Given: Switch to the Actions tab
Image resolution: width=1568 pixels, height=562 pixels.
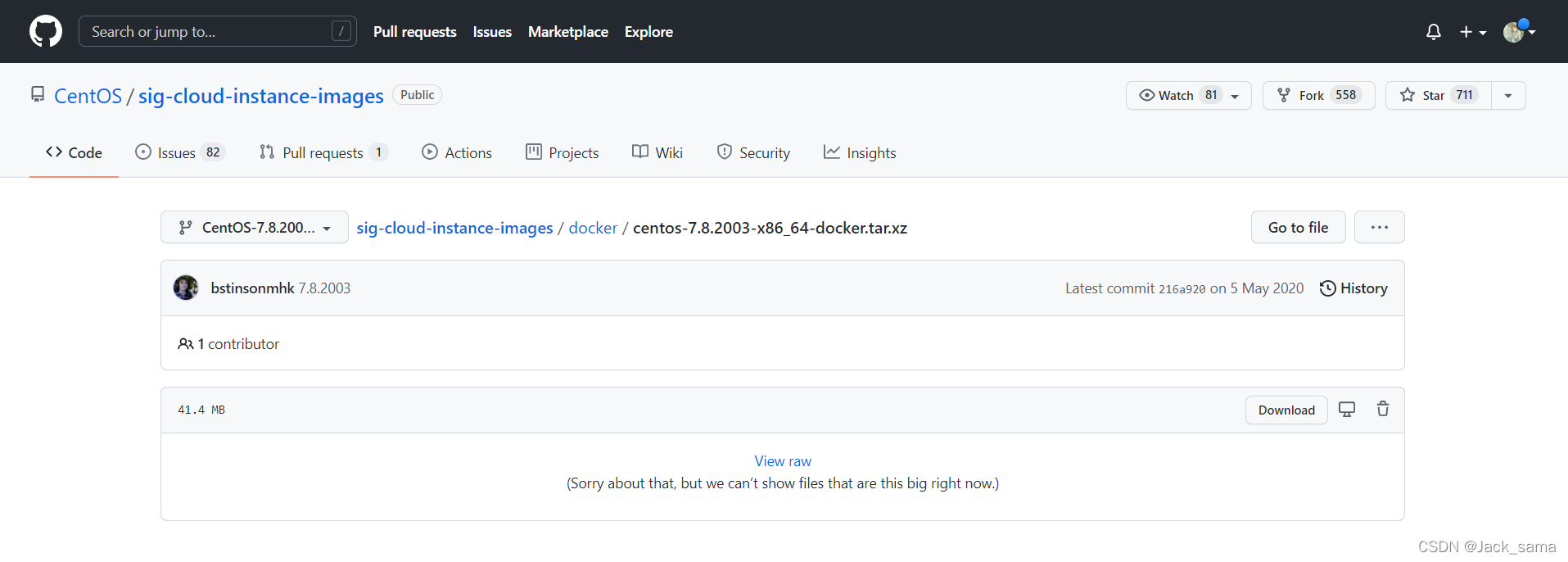Looking at the screenshot, I should (457, 152).
